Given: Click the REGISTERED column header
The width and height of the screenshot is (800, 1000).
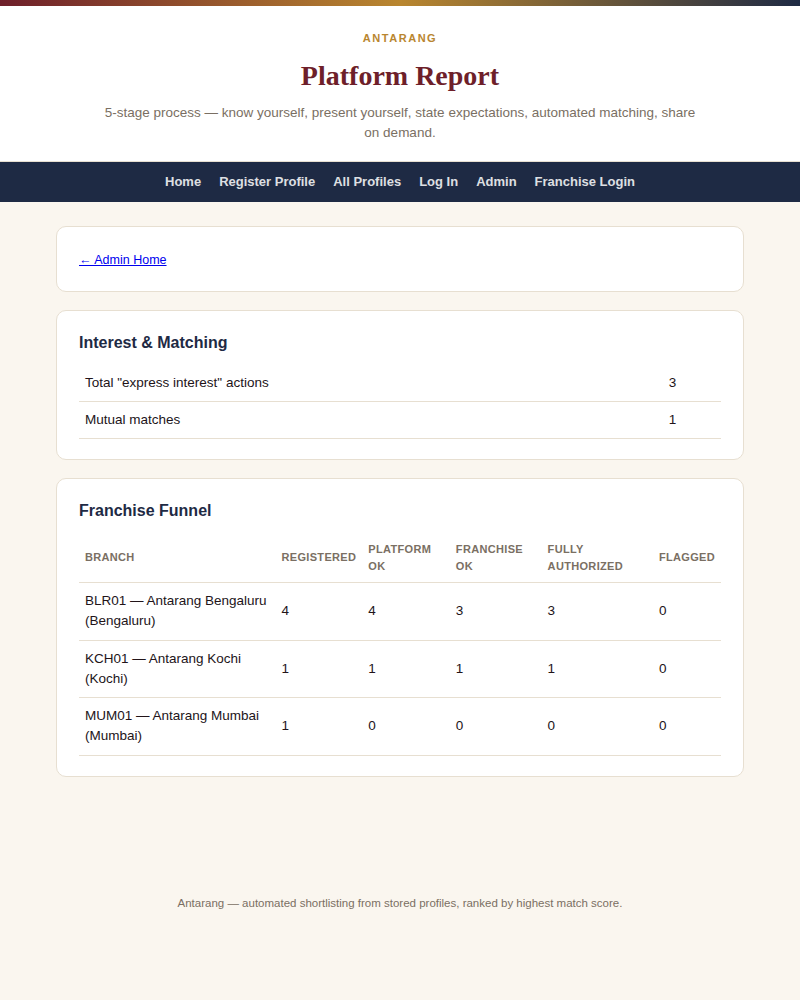Looking at the screenshot, I should coord(318,557).
